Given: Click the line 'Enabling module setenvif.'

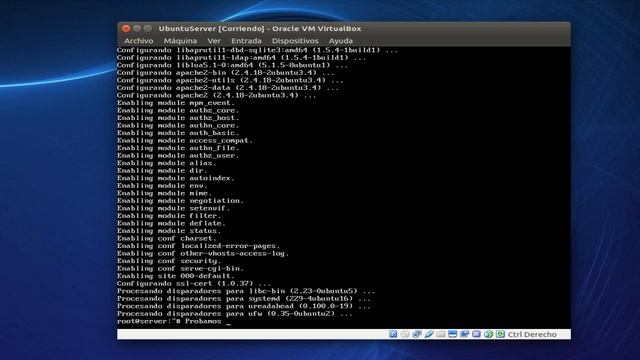Looking at the screenshot, I should pos(173,208).
